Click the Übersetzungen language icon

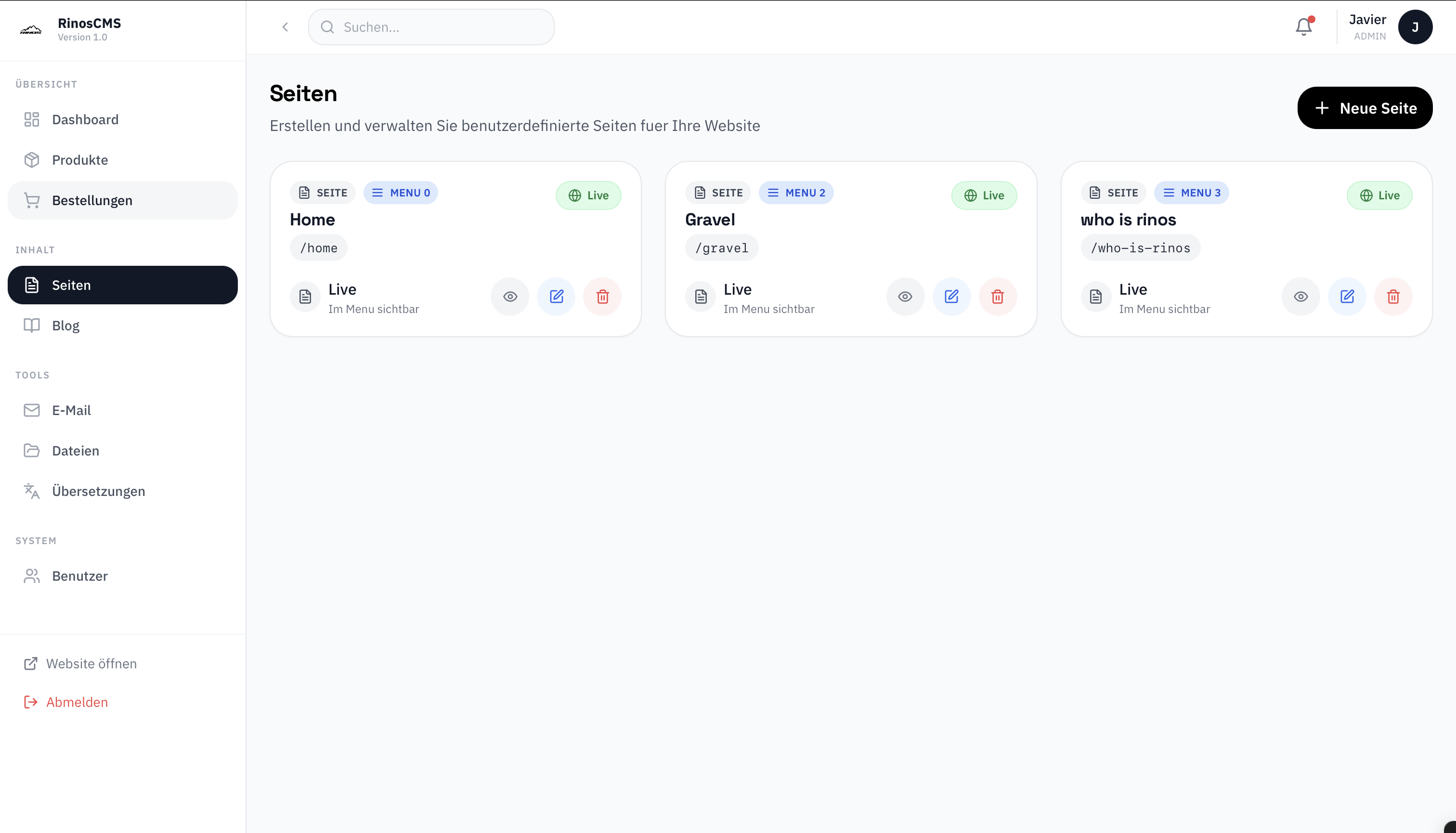point(31,491)
